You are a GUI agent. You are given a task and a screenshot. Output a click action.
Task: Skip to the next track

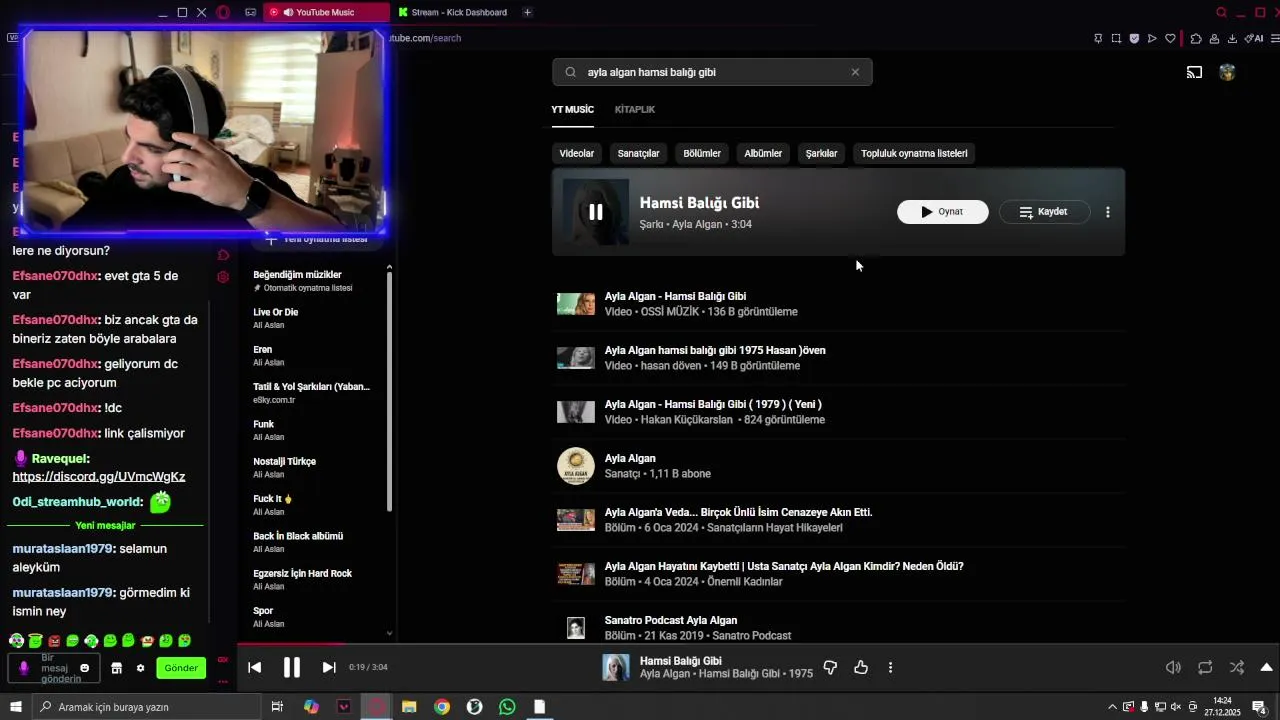coord(329,667)
